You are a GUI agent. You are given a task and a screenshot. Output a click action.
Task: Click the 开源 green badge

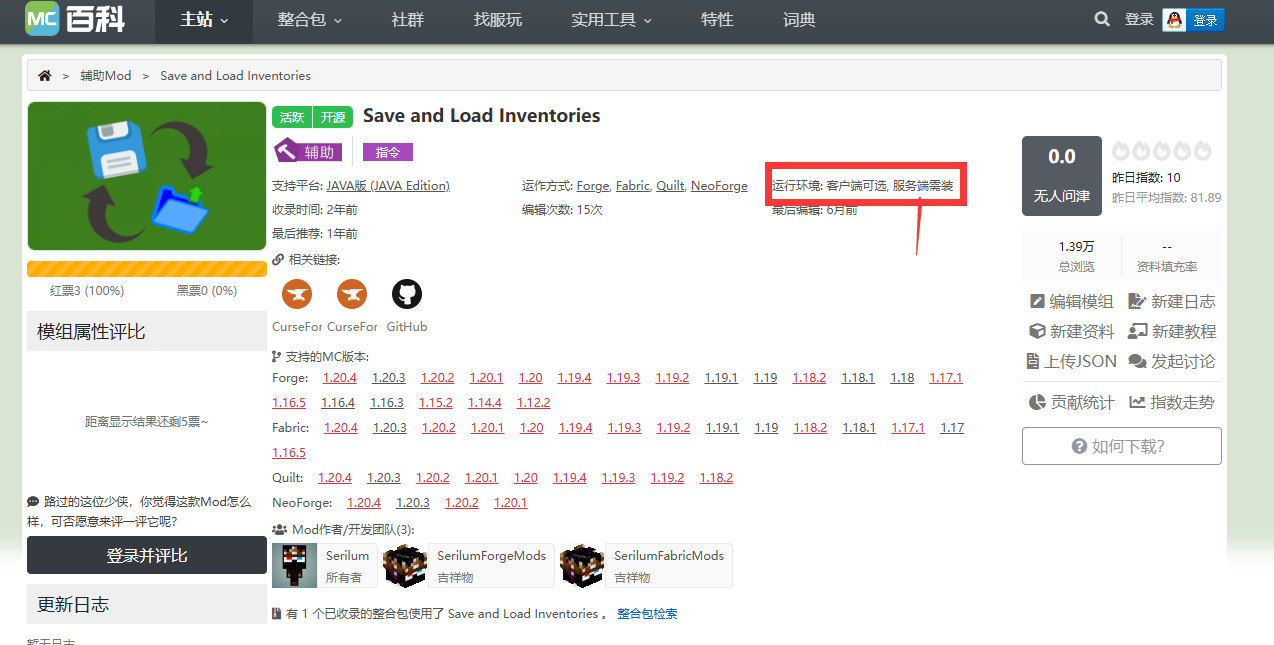[333, 117]
